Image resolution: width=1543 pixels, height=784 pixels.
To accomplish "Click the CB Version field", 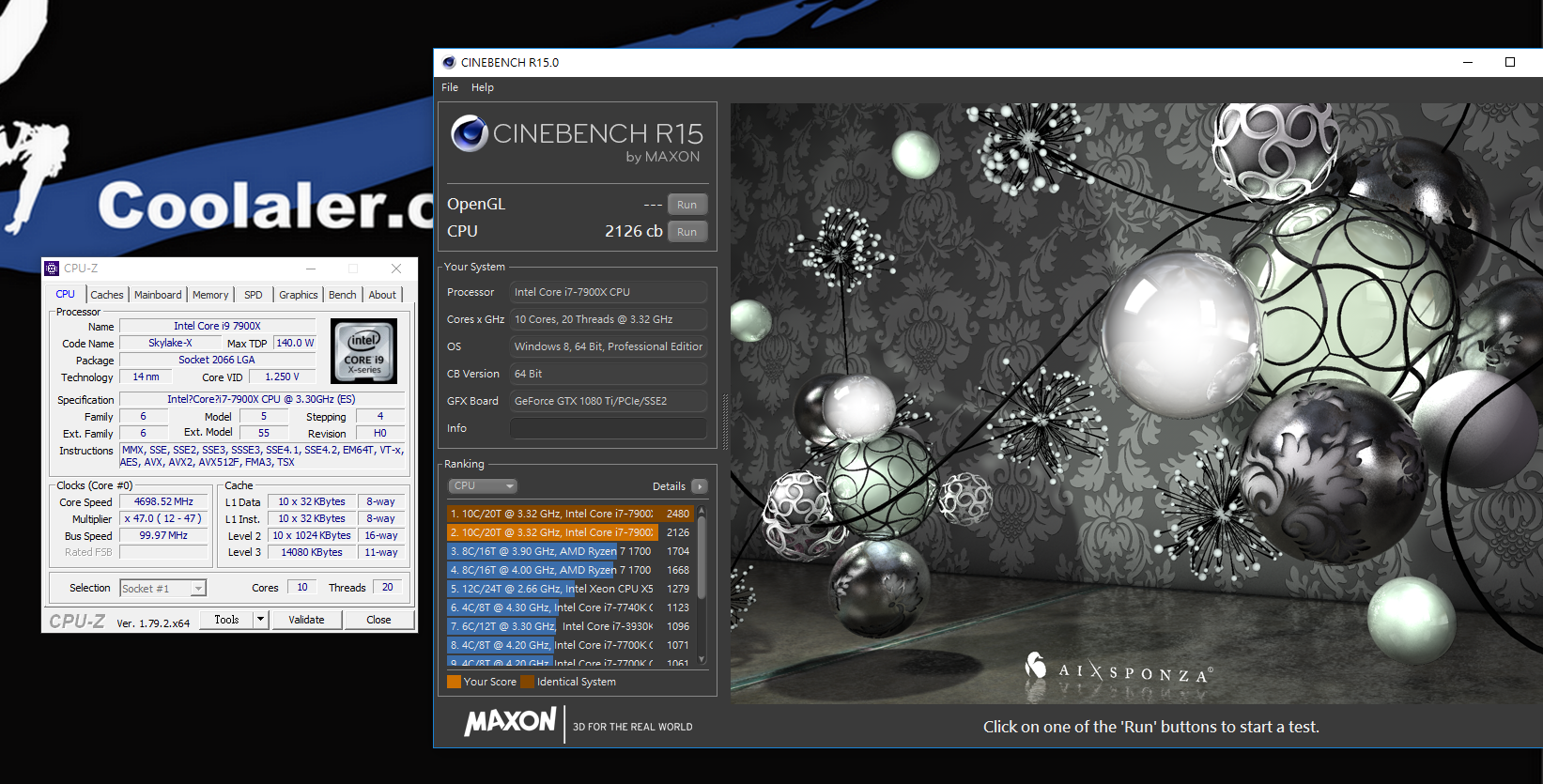I will click(x=608, y=374).
